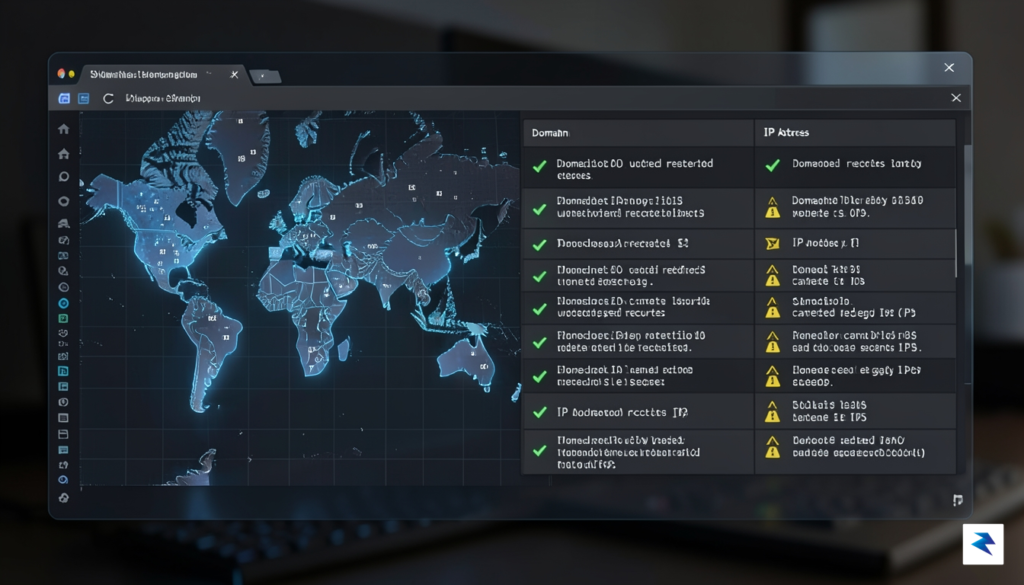Image resolution: width=1024 pixels, height=585 pixels.
Task: Sort by the Domahn column header
Action: [638, 133]
